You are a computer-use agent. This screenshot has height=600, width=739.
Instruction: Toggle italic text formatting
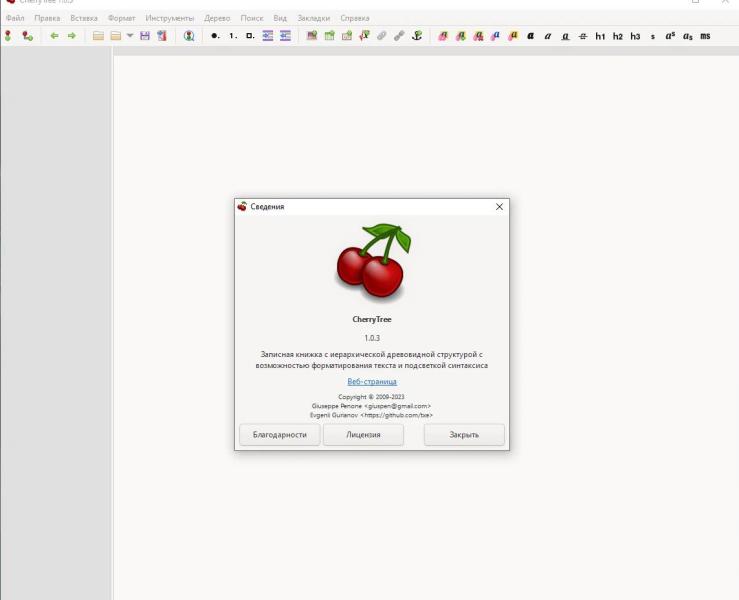pos(548,36)
